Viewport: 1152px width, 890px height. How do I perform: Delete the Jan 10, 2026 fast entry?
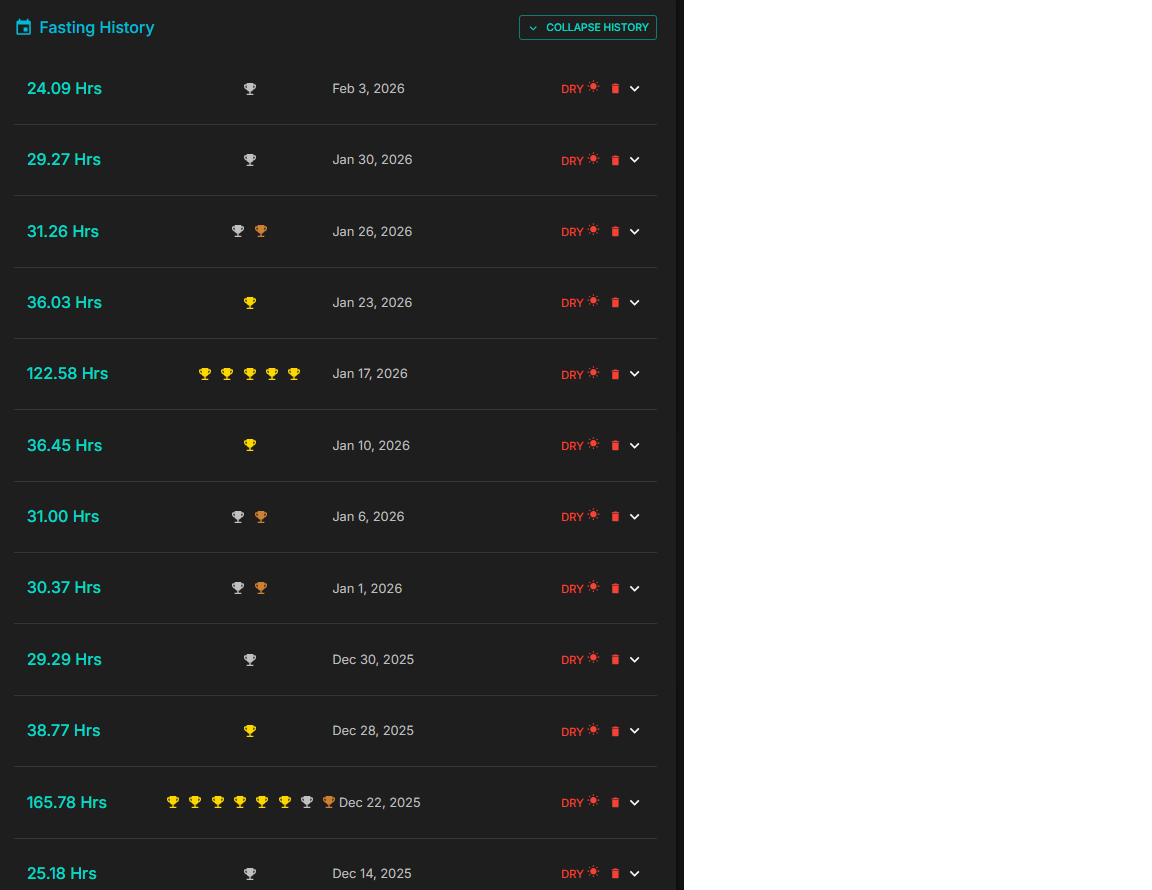click(x=615, y=445)
